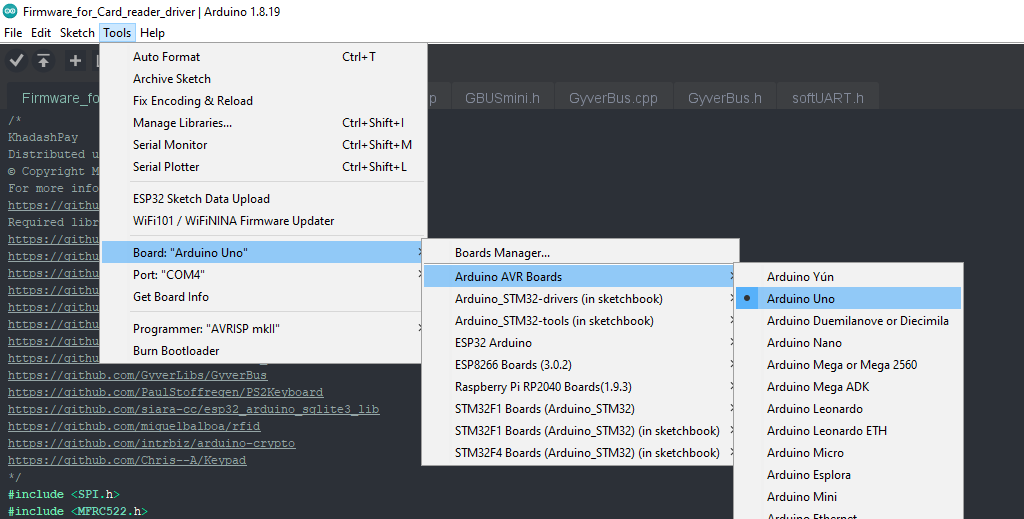Viewport: 1024px width, 519px height.
Task: Click the #include <SPI.h> code line
Action: pos(64,494)
